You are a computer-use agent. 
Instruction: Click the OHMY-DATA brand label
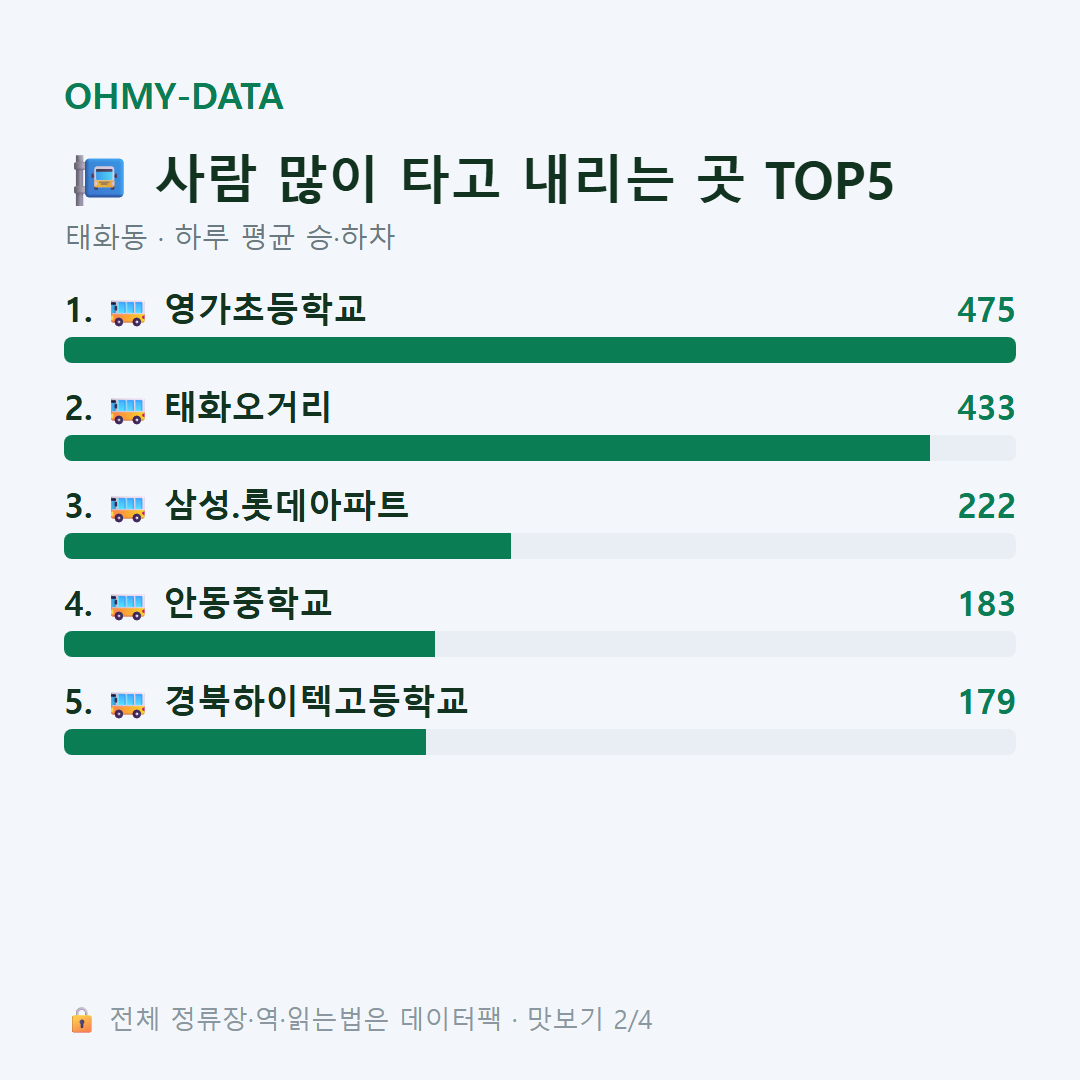[174, 96]
